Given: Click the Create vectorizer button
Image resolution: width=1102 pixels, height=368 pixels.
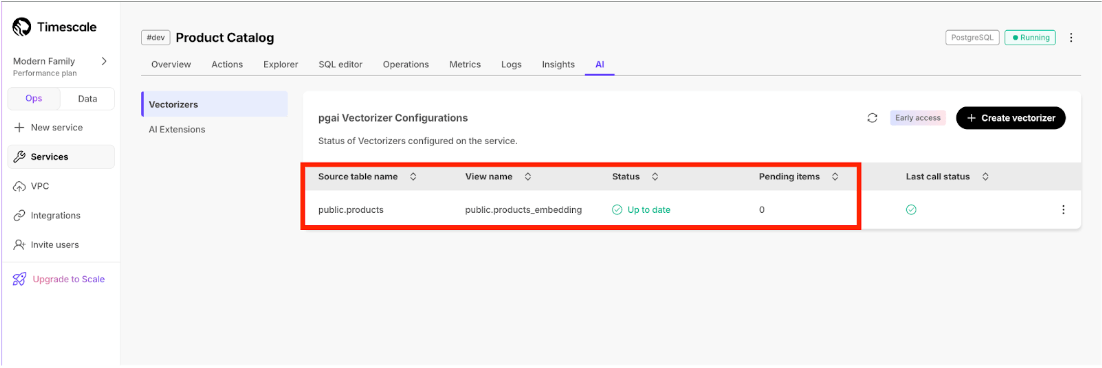Looking at the screenshot, I should pyautogui.click(x=1011, y=118).
